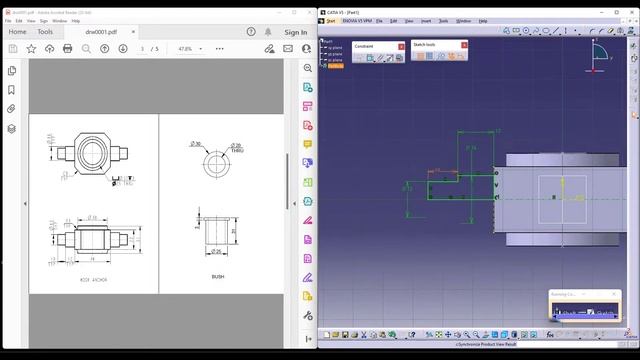Open the Create PDF tool in right pane
640x360 pixels.
(307, 125)
